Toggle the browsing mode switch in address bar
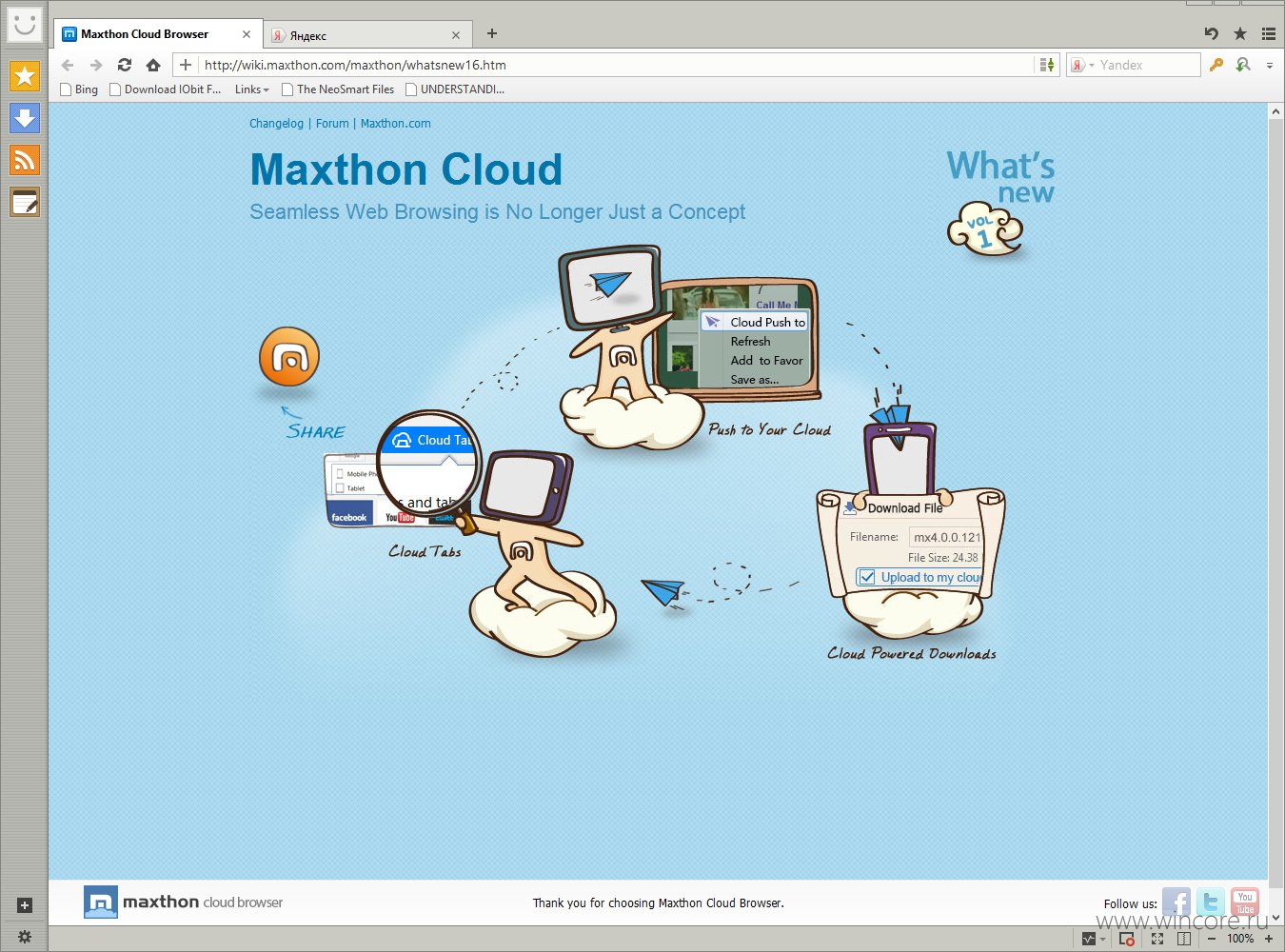Viewport: 1285px width, 952px height. 1047,65
